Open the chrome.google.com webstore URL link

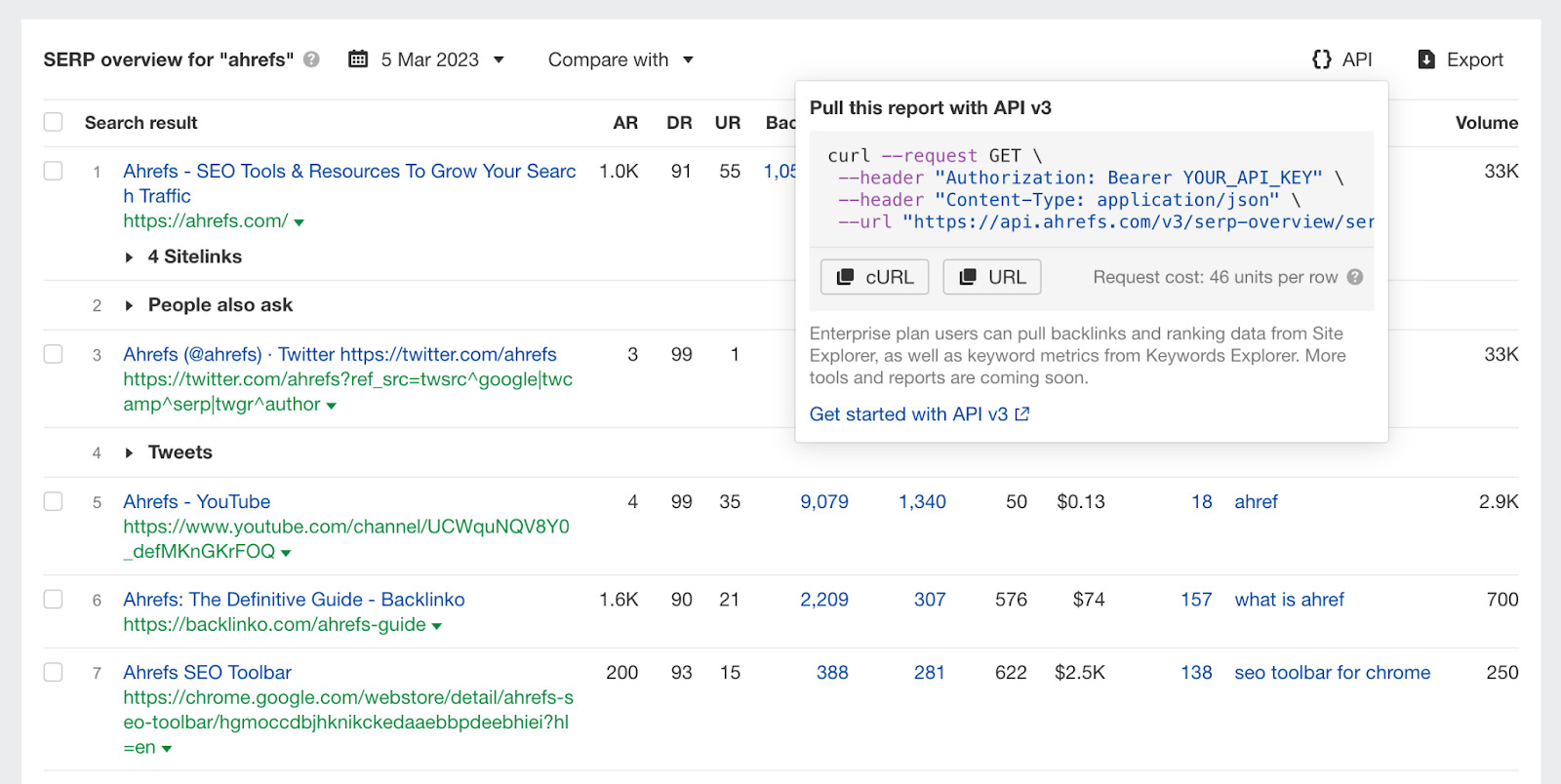tap(347, 722)
